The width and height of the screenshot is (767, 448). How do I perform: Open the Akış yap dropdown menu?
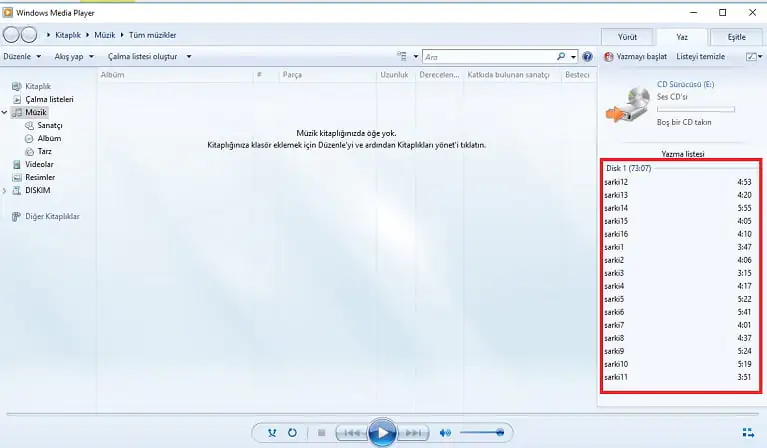tap(74, 57)
